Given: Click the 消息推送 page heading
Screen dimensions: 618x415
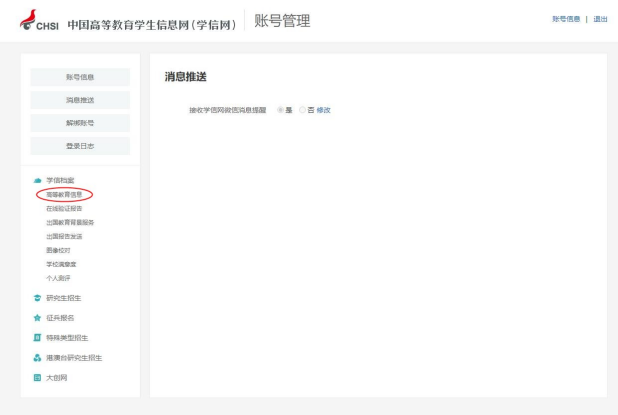Looking at the screenshot, I should [186, 76].
